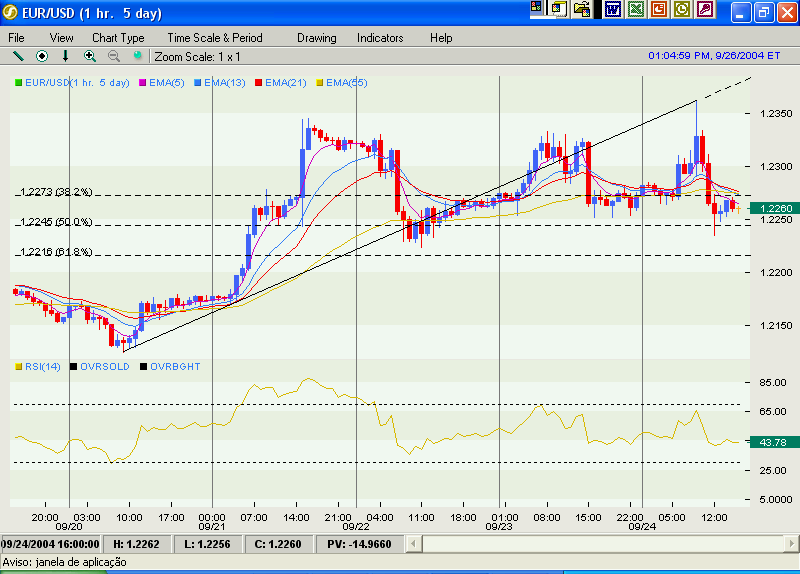Open the Indicators menu
Screen dimensions: 800x574
(380, 38)
